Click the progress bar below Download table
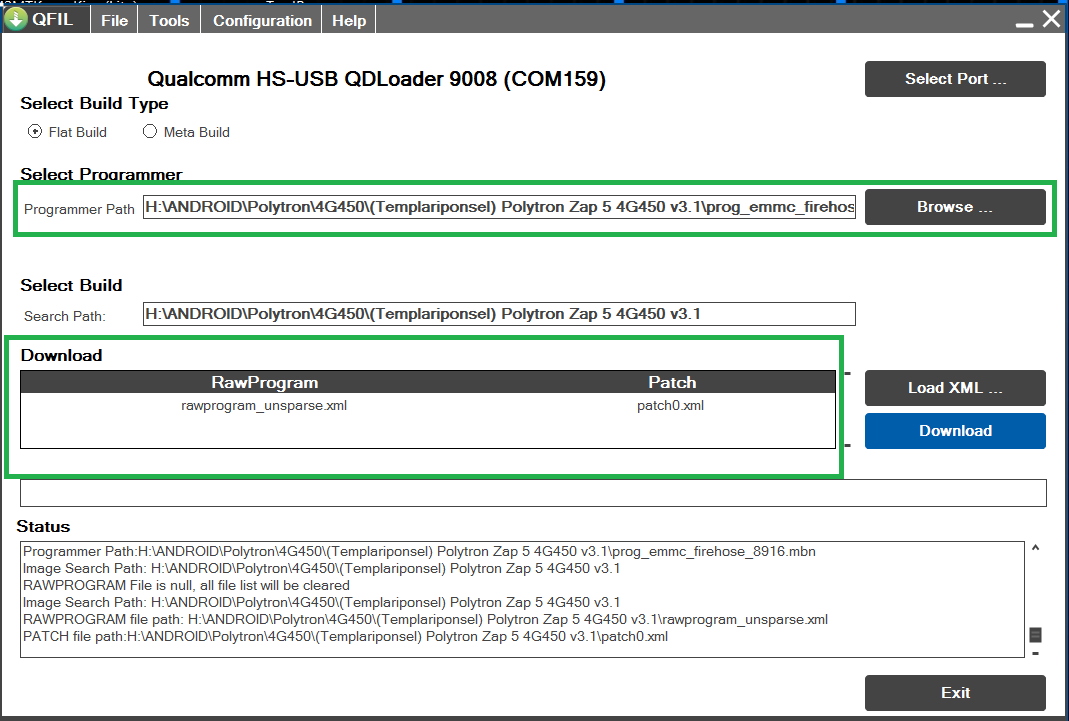Viewport: 1069px width, 721px height. pyautogui.click(x=533, y=493)
